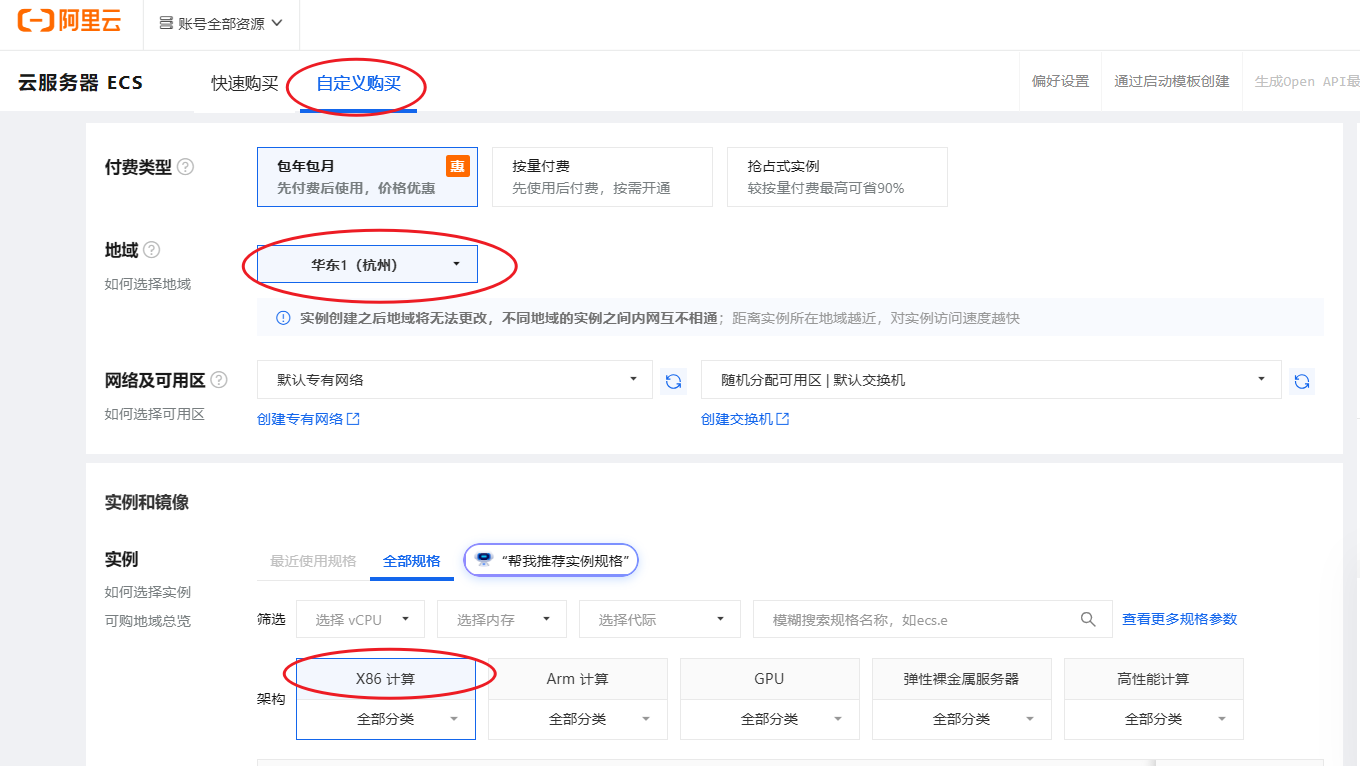Screen dimensions: 1360x766
Task: Open 如何选择可用区 help link
Action: click(x=154, y=414)
